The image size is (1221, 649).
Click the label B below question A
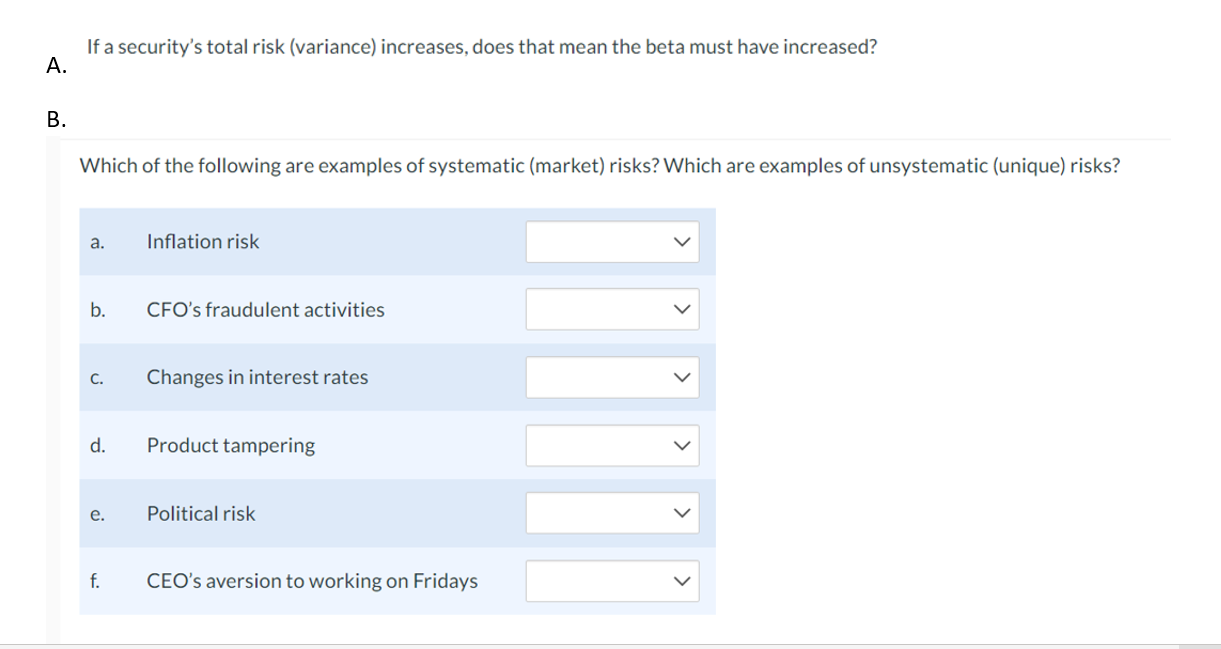coord(55,118)
